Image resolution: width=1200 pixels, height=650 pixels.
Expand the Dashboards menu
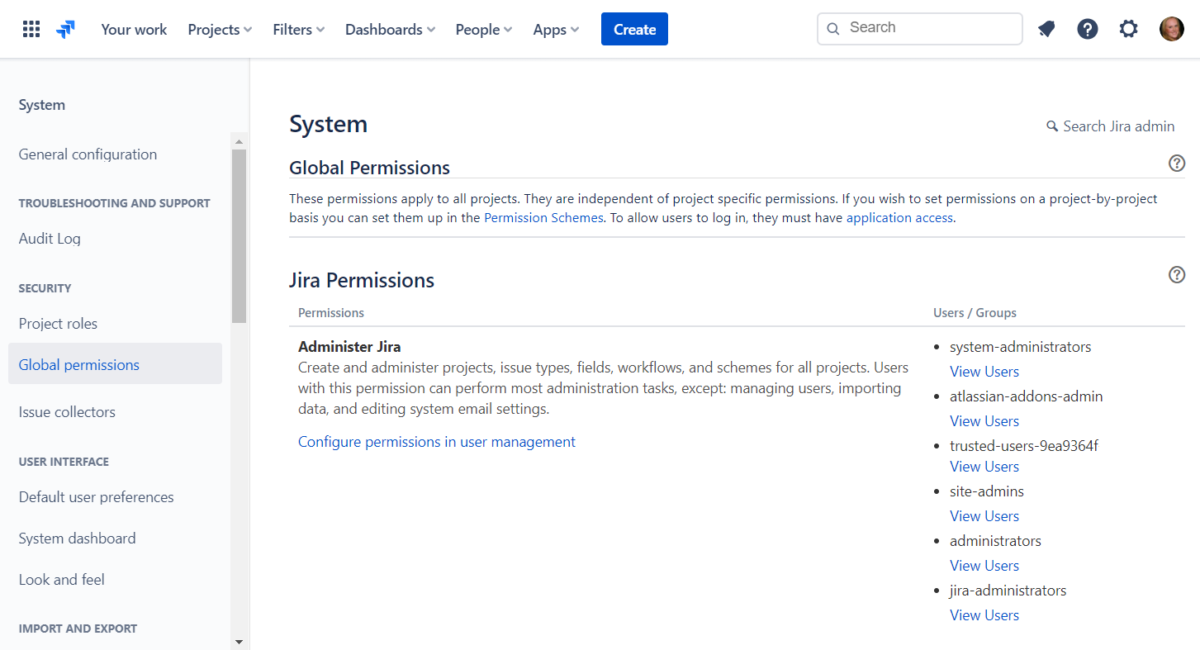pos(389,29)
